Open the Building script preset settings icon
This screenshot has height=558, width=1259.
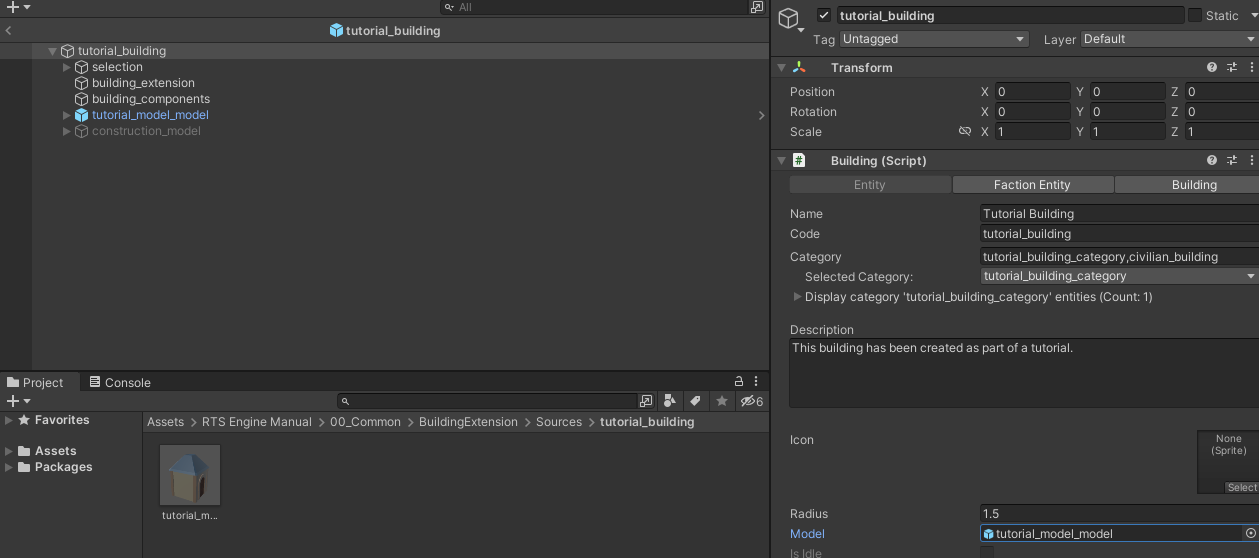[1232, 160]
